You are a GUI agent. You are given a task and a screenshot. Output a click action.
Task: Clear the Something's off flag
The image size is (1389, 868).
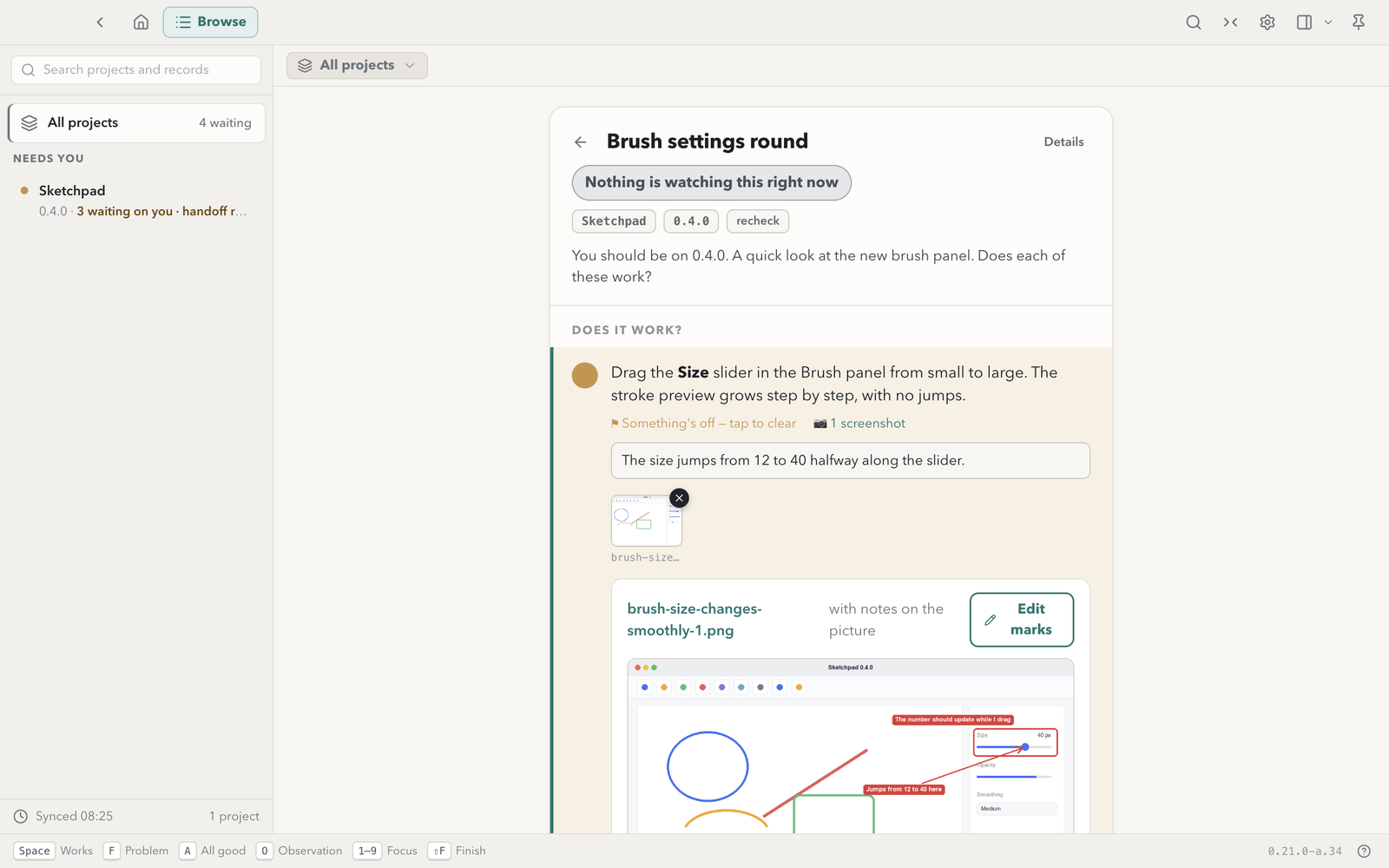(703, 424)
